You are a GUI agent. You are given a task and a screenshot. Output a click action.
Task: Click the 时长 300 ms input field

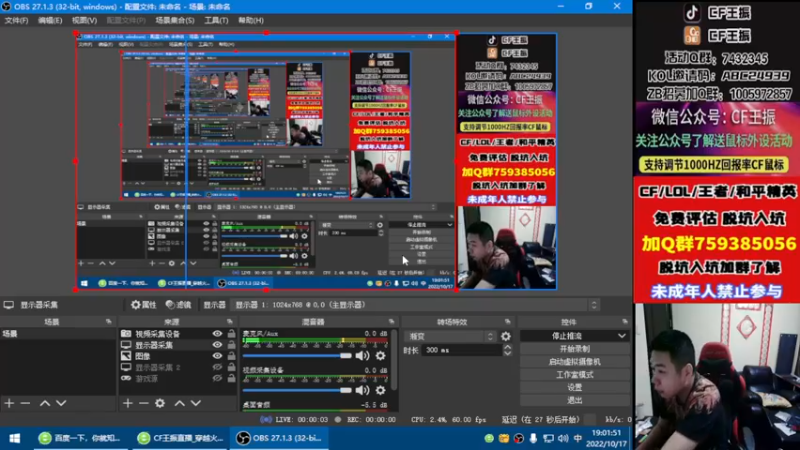point(462,351)
